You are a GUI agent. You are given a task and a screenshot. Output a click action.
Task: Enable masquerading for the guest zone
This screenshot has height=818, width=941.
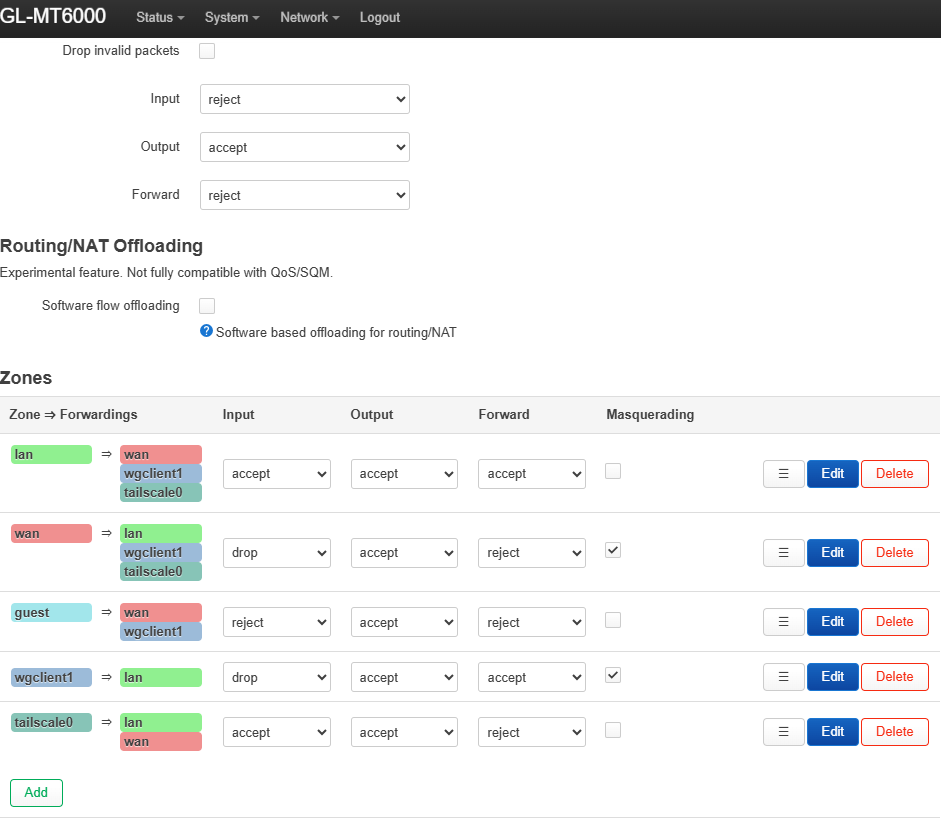pyautogui.click(x=613, y=620)
